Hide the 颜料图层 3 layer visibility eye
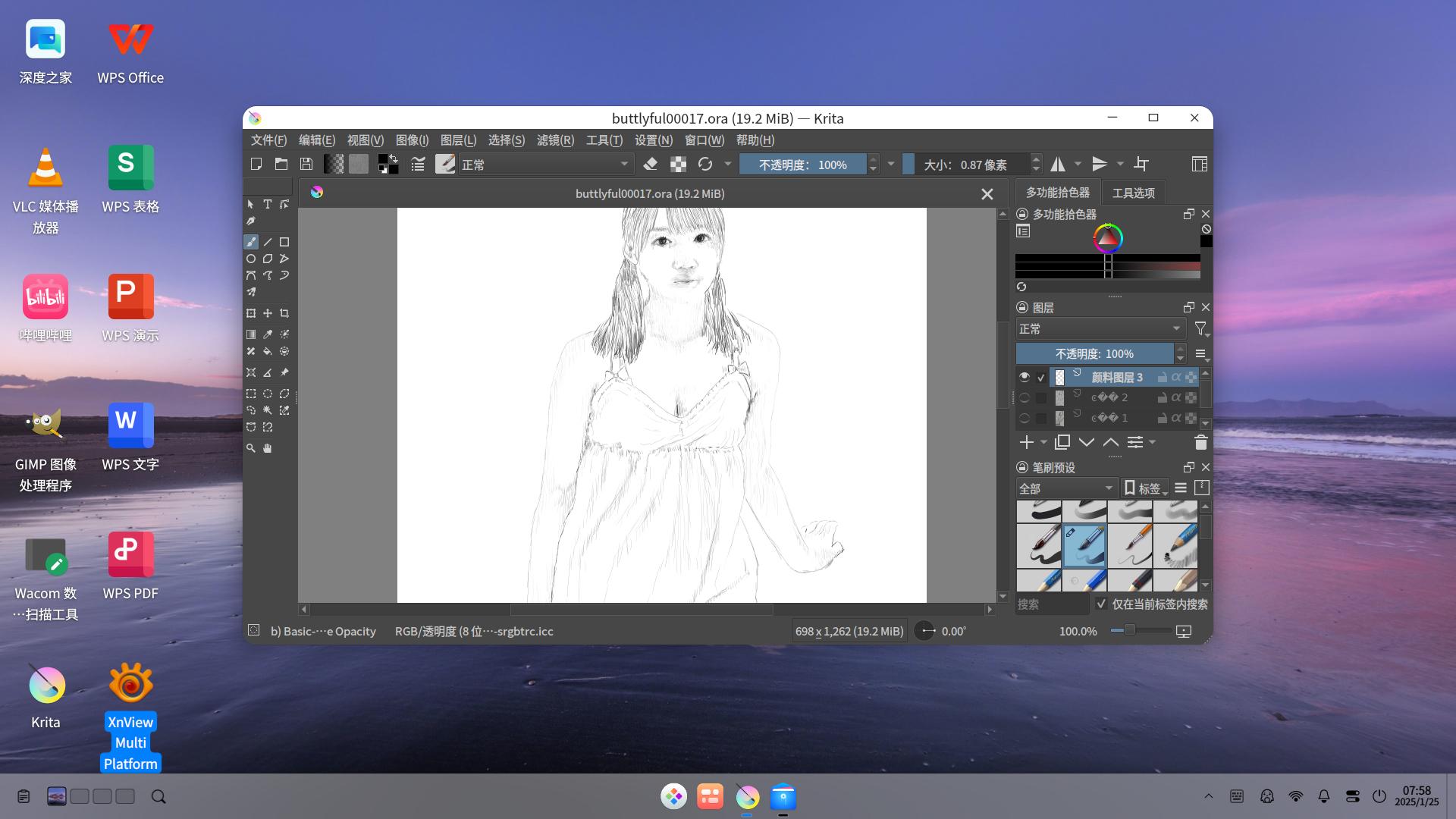The width and height of the screenshot is (1456, 819). pyautogui.click(x=1025, y=377)
